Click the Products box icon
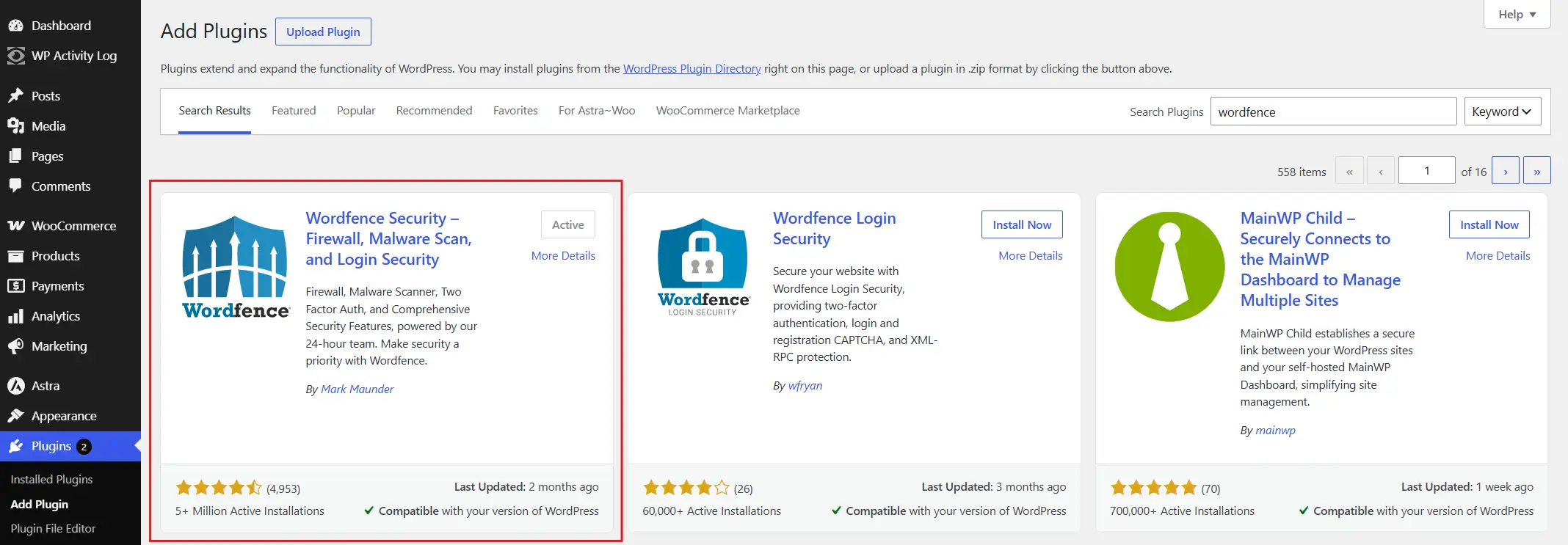The image size is (1568, 545). [15, 256]
